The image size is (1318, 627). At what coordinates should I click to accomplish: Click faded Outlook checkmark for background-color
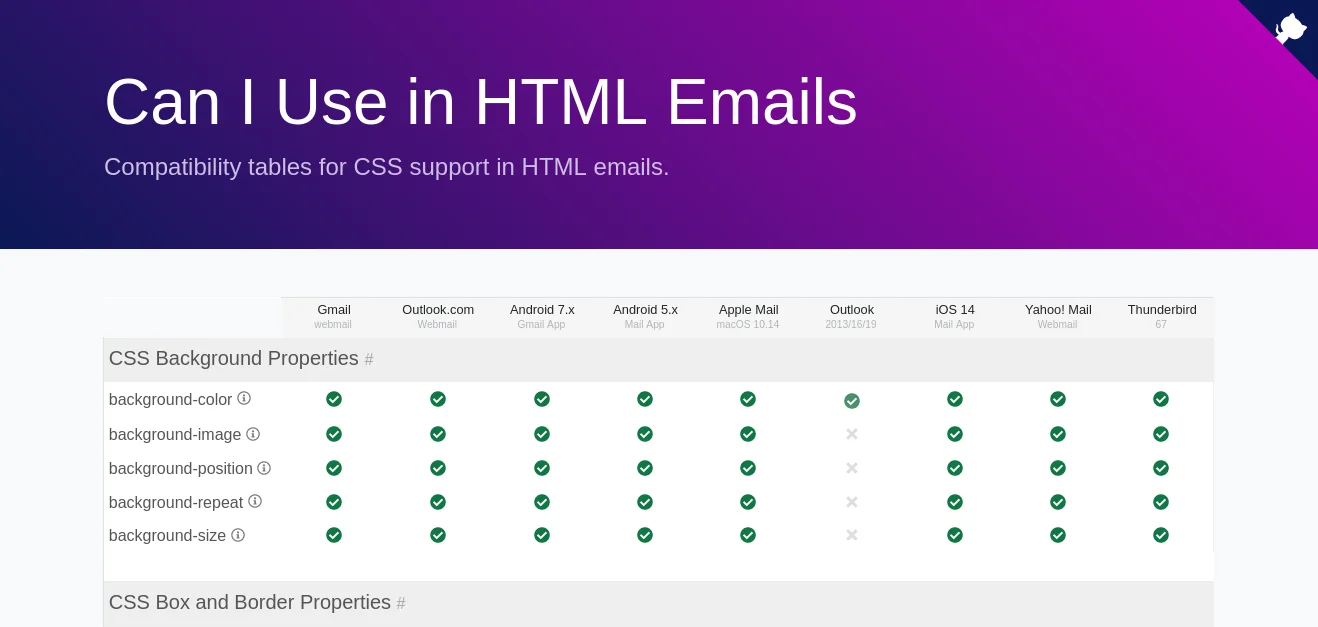(x=852, y=401)
